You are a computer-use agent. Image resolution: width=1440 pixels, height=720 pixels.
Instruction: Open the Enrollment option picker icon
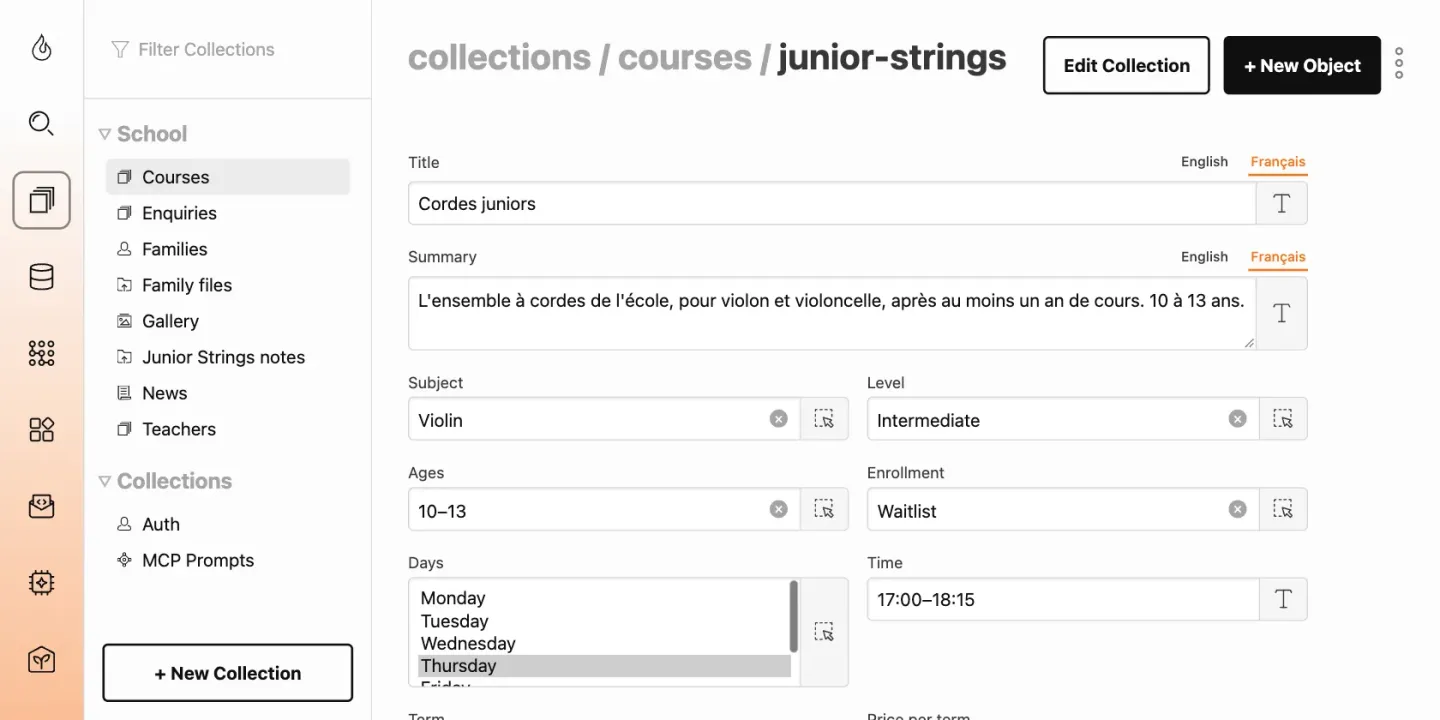click(x=1283, y=509)
